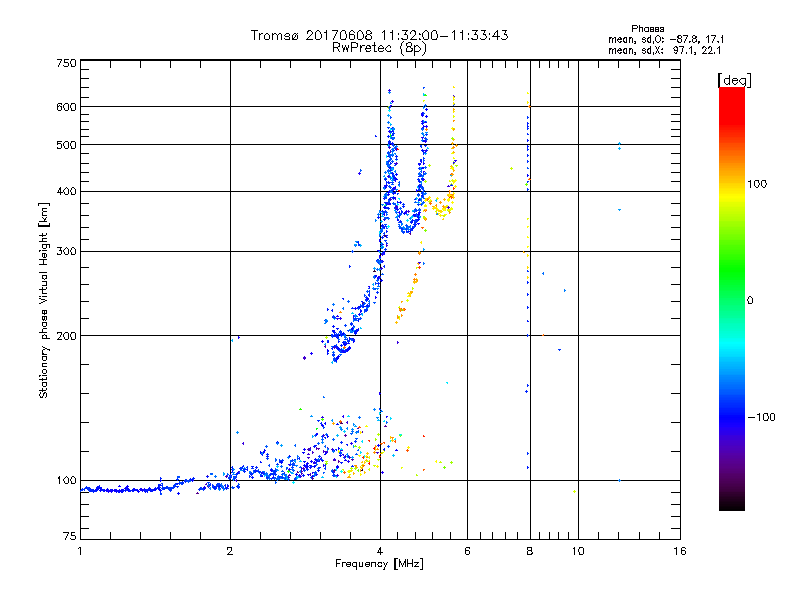
Task: Click the x-axis label '4'
Action: (x=380, y=551)
